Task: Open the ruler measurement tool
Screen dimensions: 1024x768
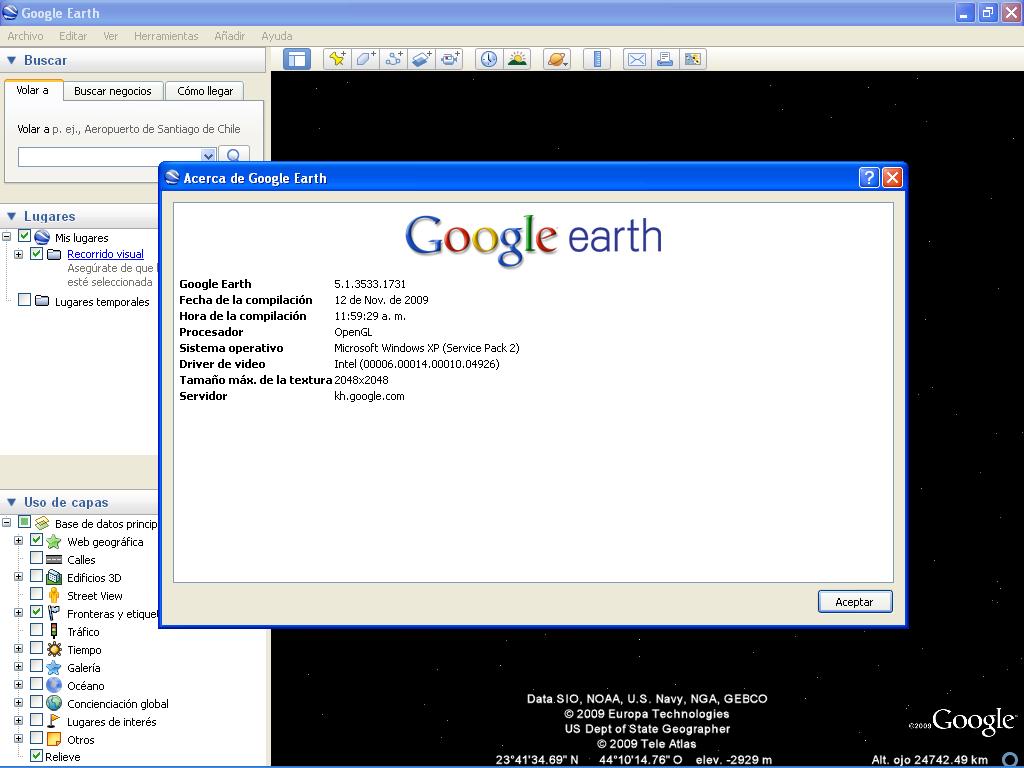Action: tap(597, 59)
